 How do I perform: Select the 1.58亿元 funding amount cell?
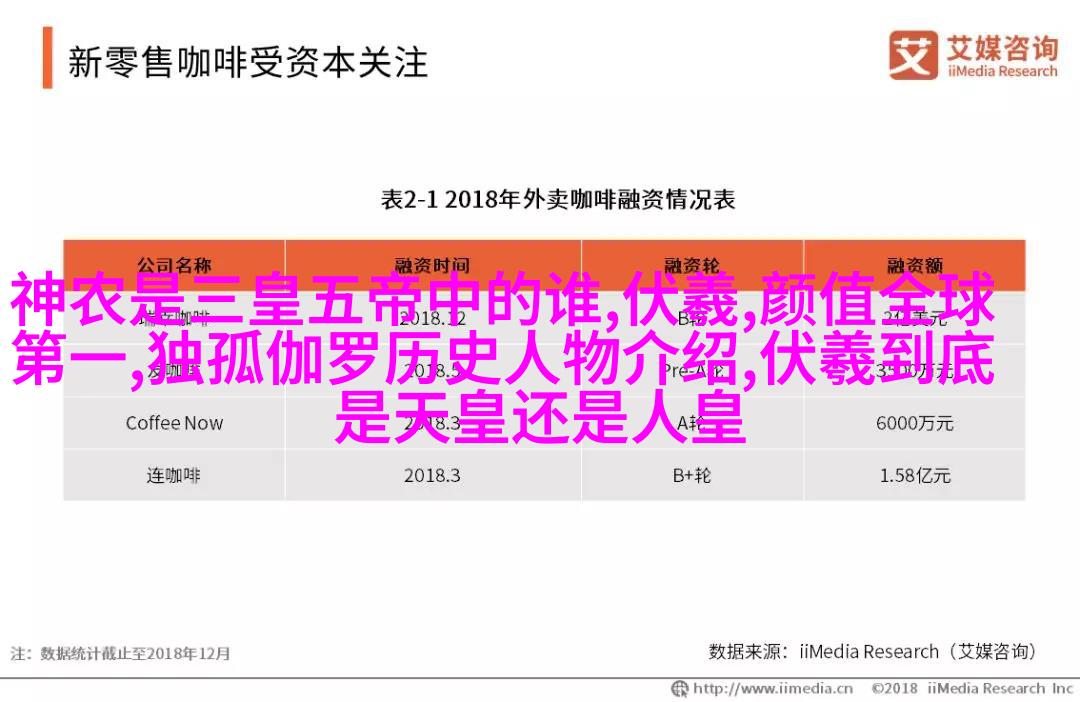tap(915, 475)
